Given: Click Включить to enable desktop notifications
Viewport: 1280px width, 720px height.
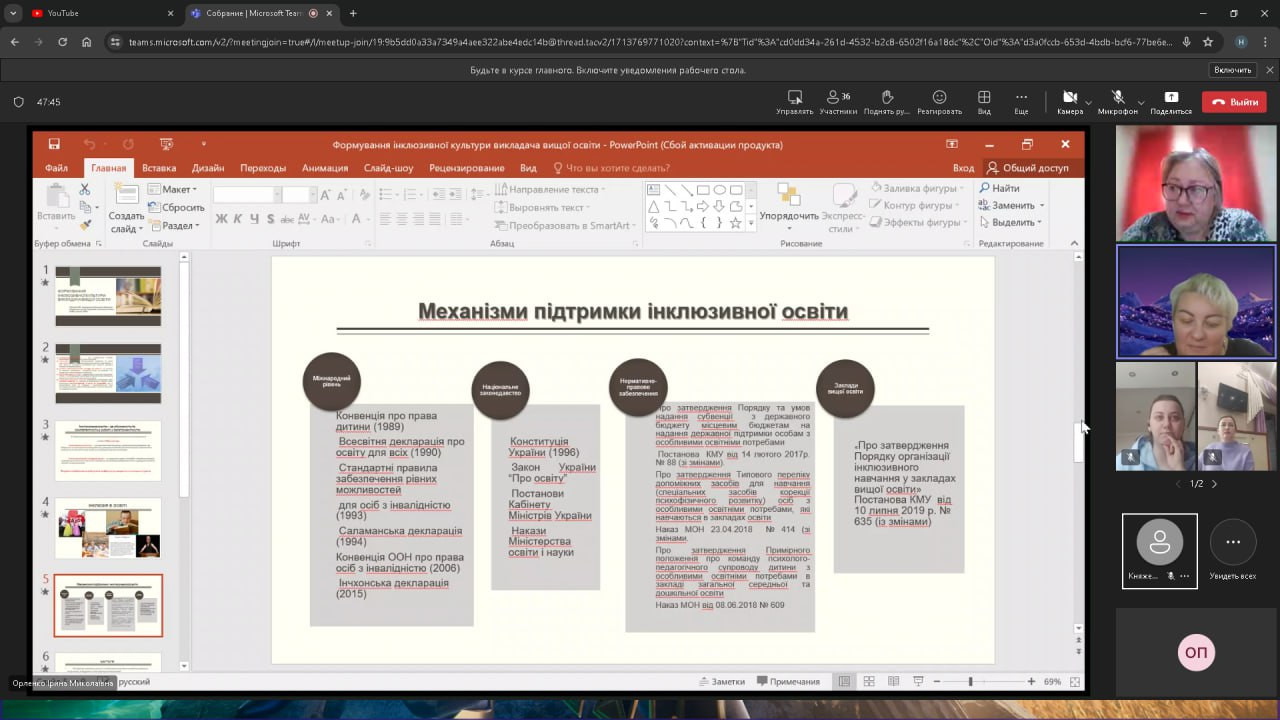Looking at the screenshot, I should (x=1232, y=70).
